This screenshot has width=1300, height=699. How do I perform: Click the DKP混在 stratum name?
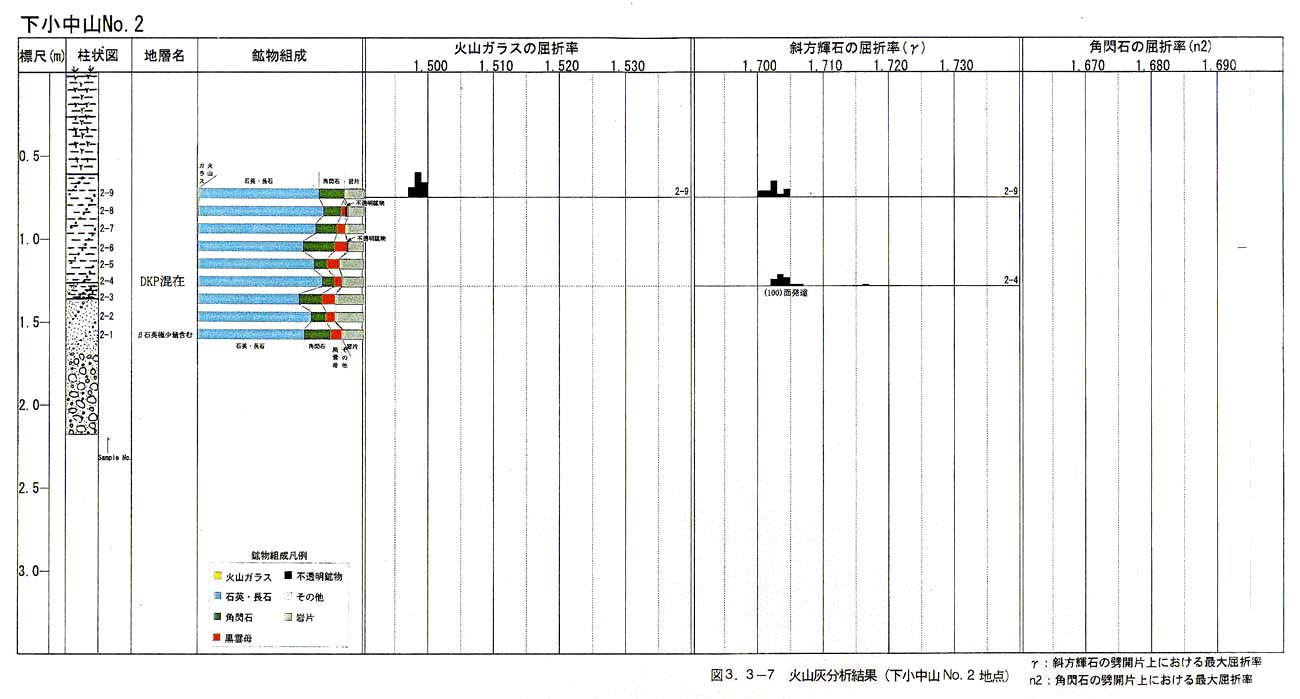pyautogui.click(x=163, y=282)
